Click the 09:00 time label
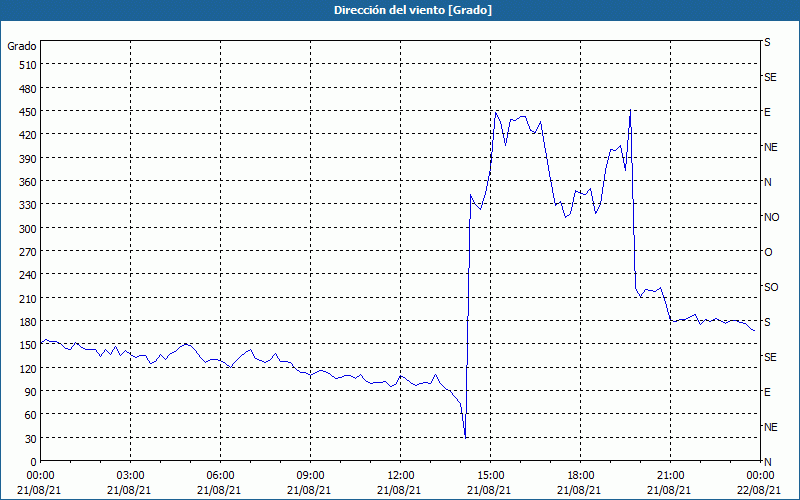The height and width of the screenshot is (500, 800). [x=310, y=476]
